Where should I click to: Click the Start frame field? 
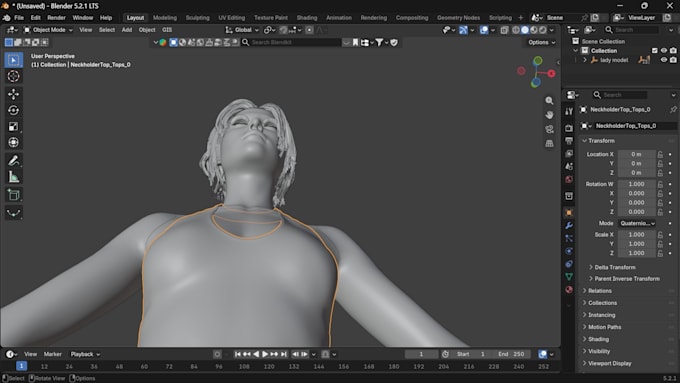pos(470,354)
